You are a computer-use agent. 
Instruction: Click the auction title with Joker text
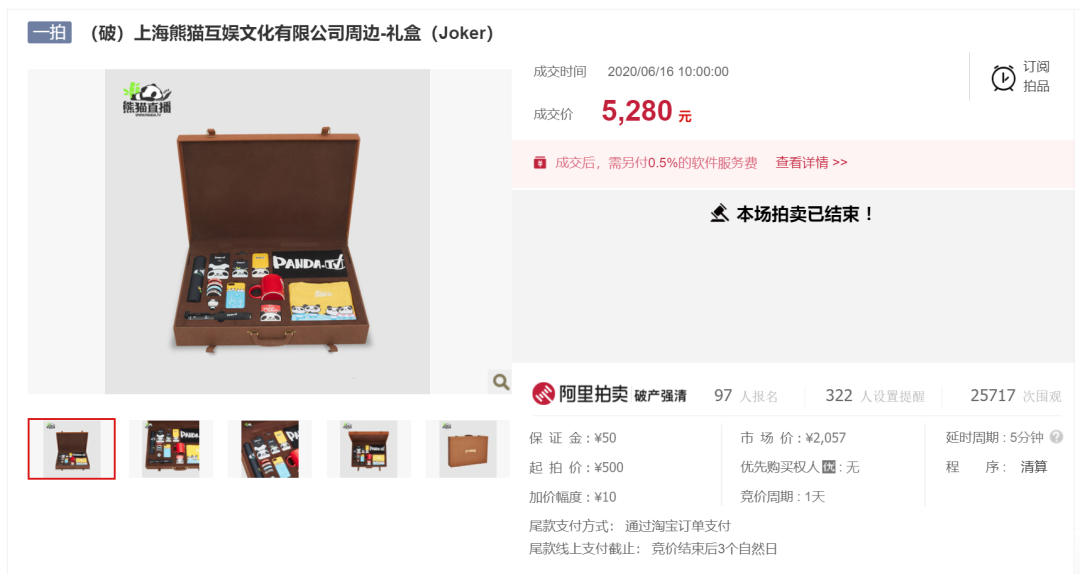click(292, 33)
